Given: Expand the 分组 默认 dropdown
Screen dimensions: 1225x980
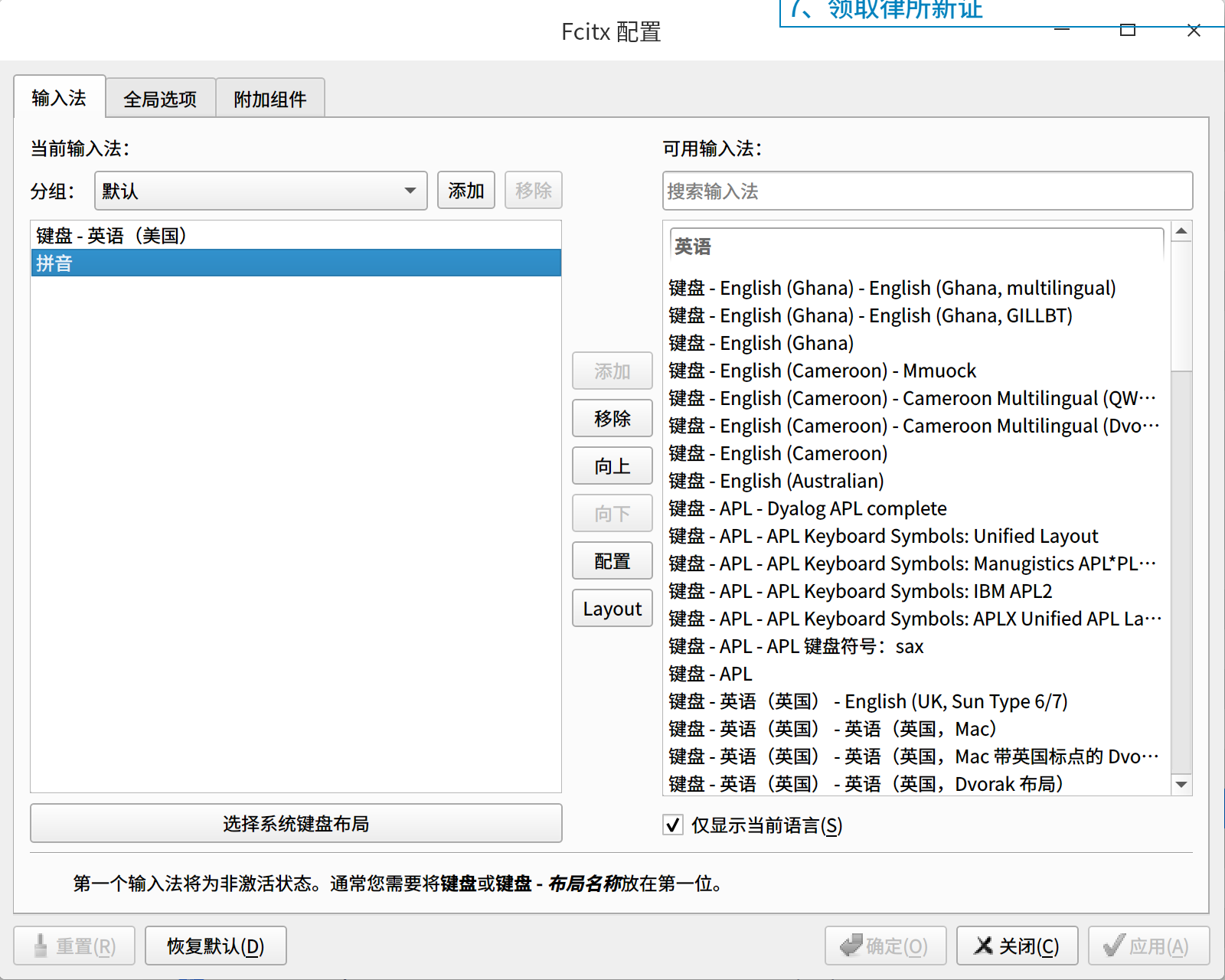Looking at the screenshot, I should (x=260, y=191).
